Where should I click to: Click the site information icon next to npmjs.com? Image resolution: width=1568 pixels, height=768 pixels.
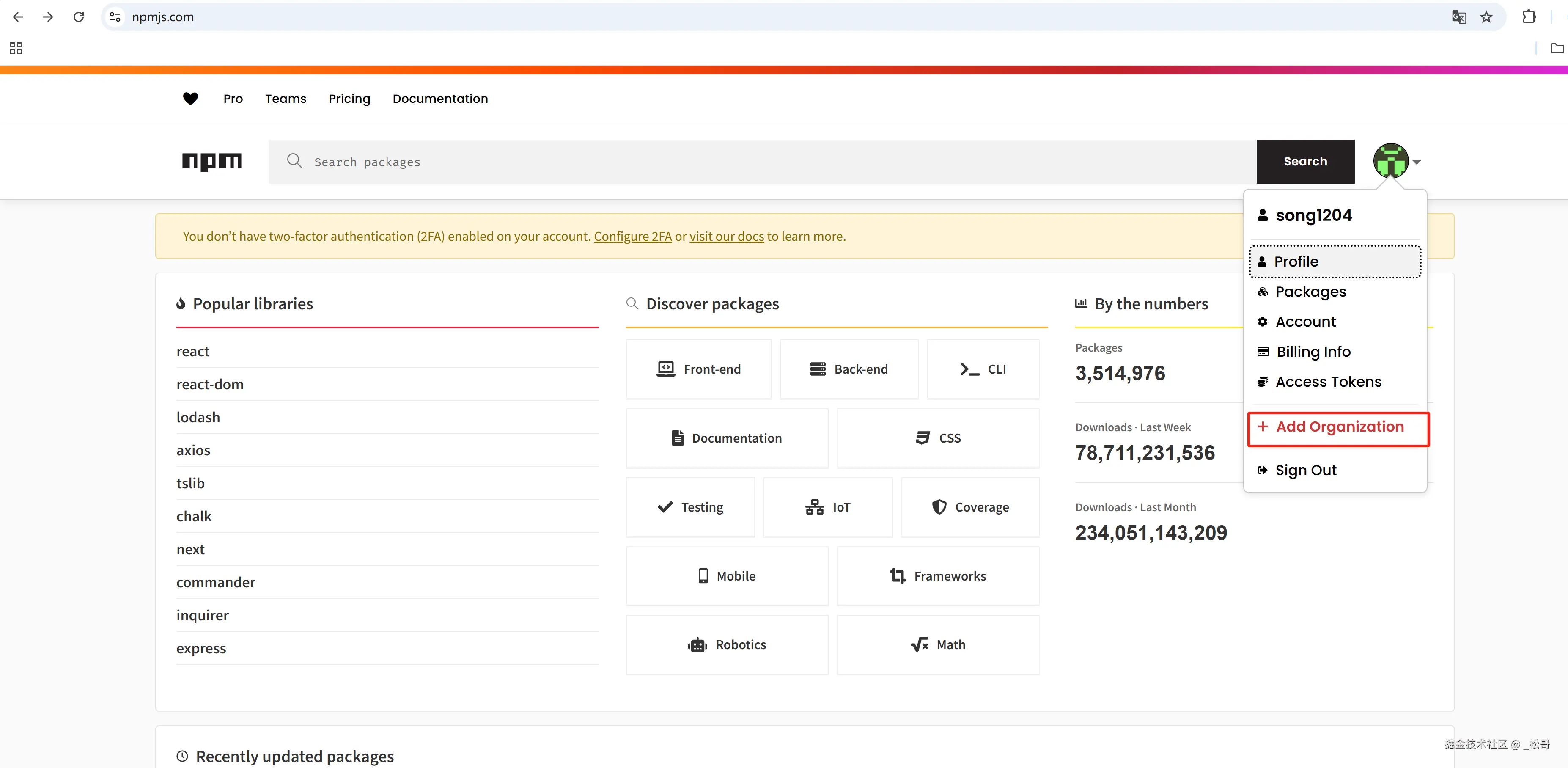point(115,17)
